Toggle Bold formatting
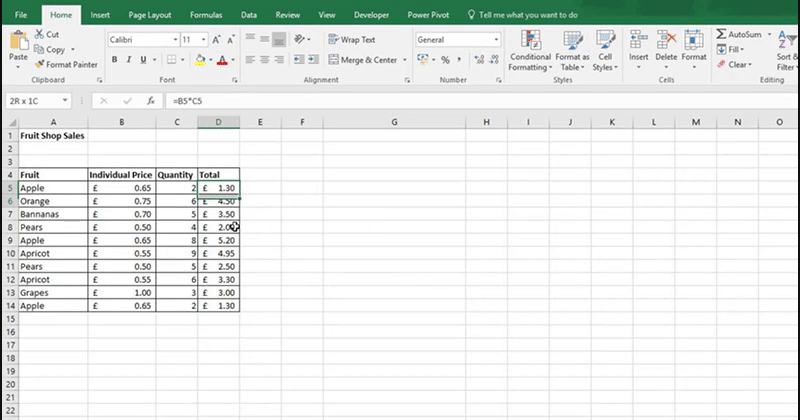 (115, 60)
